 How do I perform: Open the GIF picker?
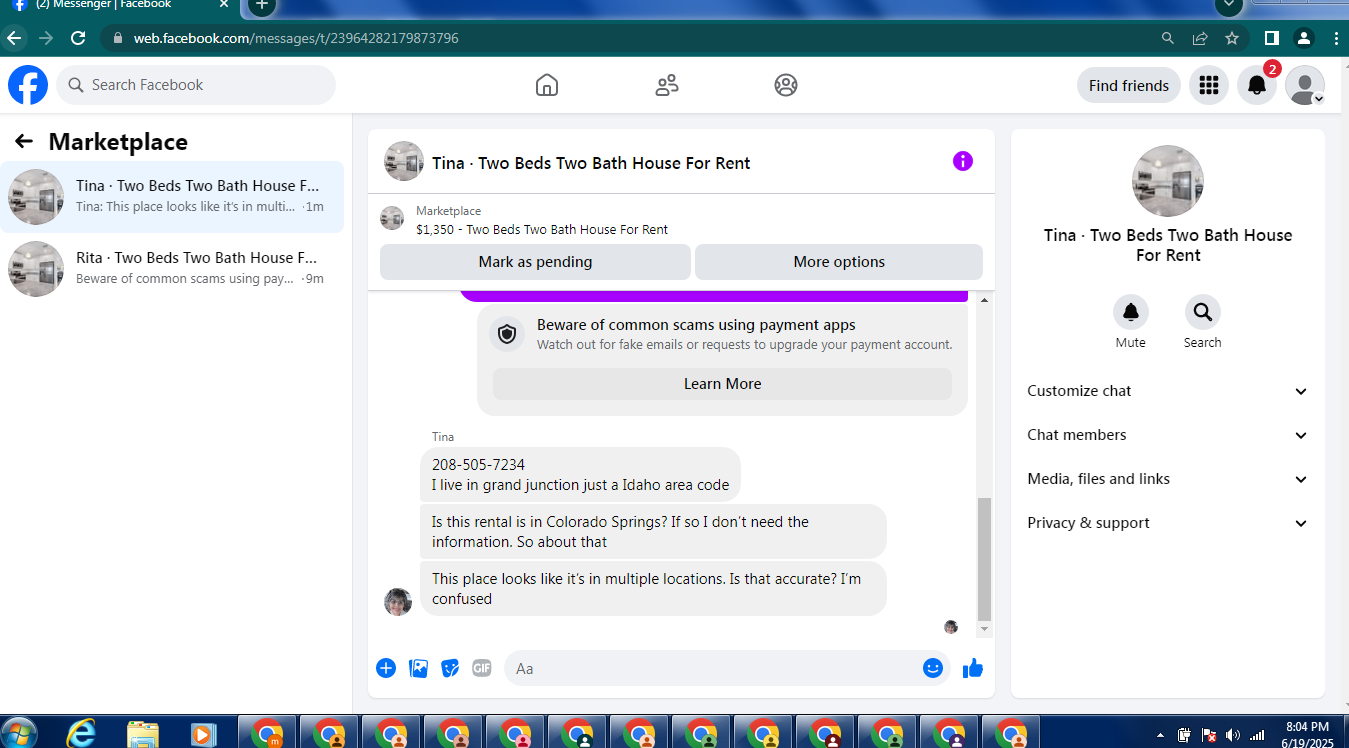click(482, 668)
